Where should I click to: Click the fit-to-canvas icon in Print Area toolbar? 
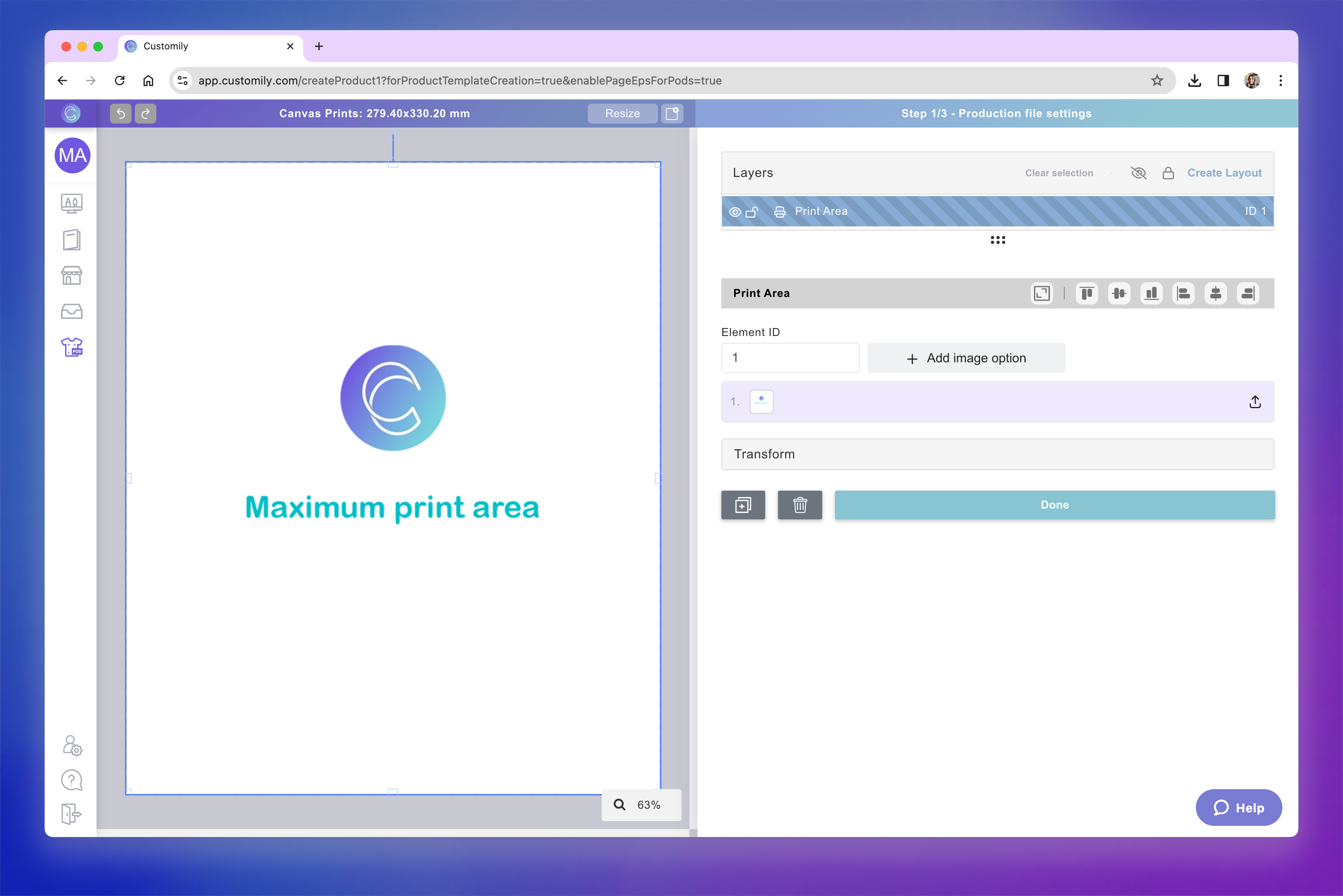pos(1042,293)
